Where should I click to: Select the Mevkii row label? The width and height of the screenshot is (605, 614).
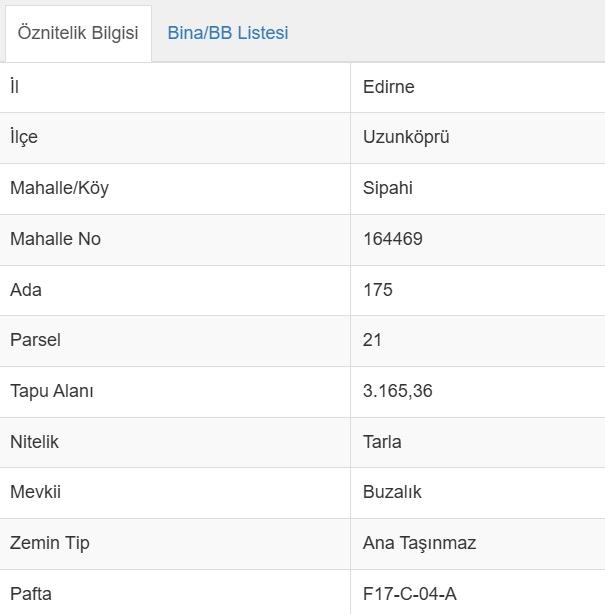[36, 492]
